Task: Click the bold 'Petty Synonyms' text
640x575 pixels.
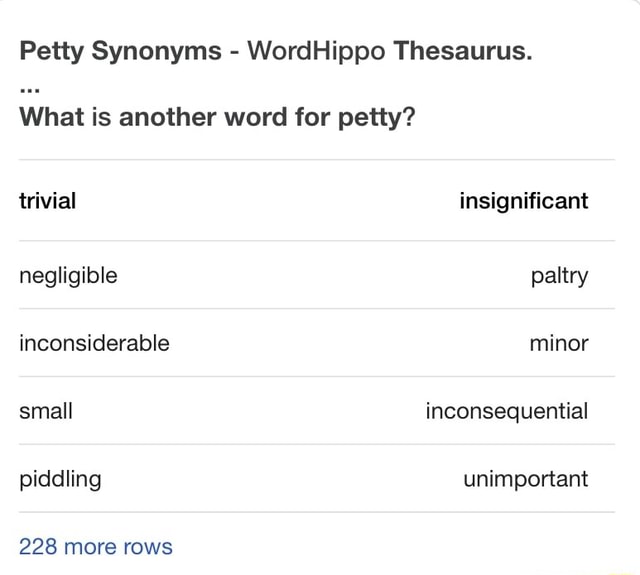Action: click(121, 51)
